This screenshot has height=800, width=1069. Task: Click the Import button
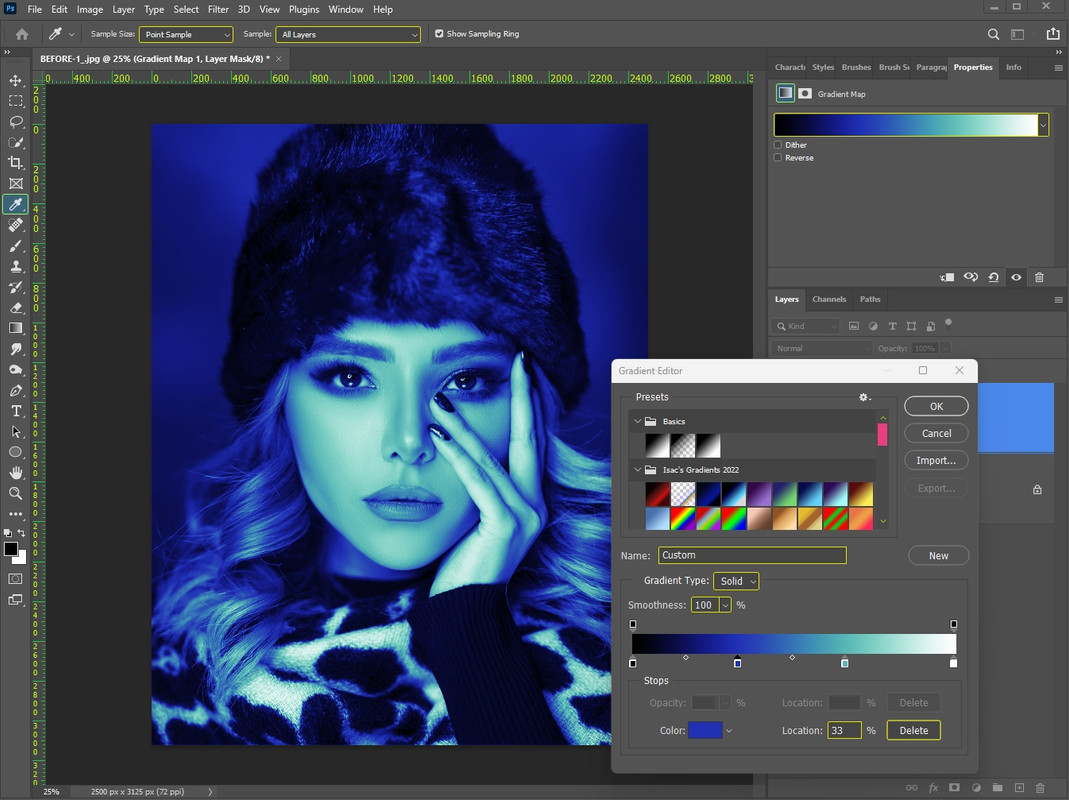point(936,460)
